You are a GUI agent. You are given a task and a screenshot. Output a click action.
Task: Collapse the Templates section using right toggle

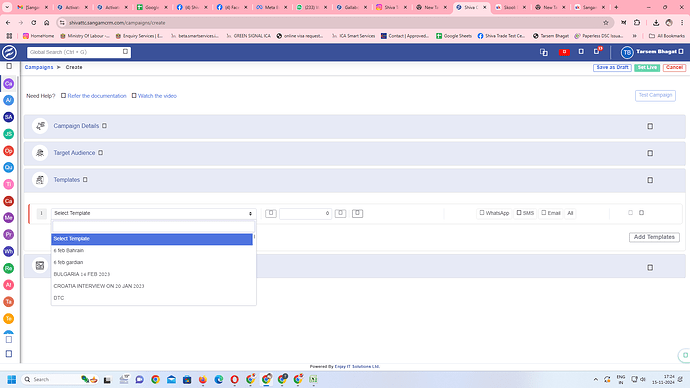click(x=650, y=180)
